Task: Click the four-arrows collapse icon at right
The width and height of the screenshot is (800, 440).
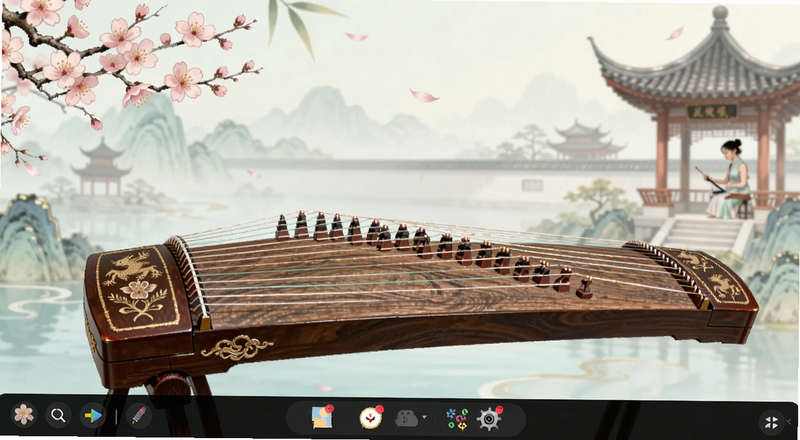Action: click(x=771, y=423)
